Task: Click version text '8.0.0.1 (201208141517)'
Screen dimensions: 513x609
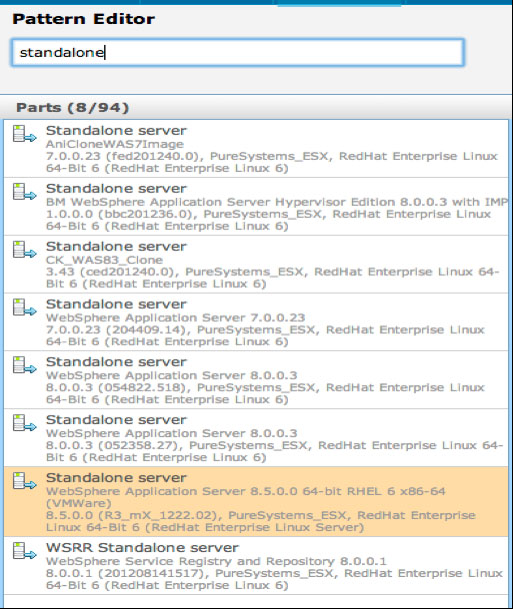Action: pyautogui.click(x=127, y=573)
